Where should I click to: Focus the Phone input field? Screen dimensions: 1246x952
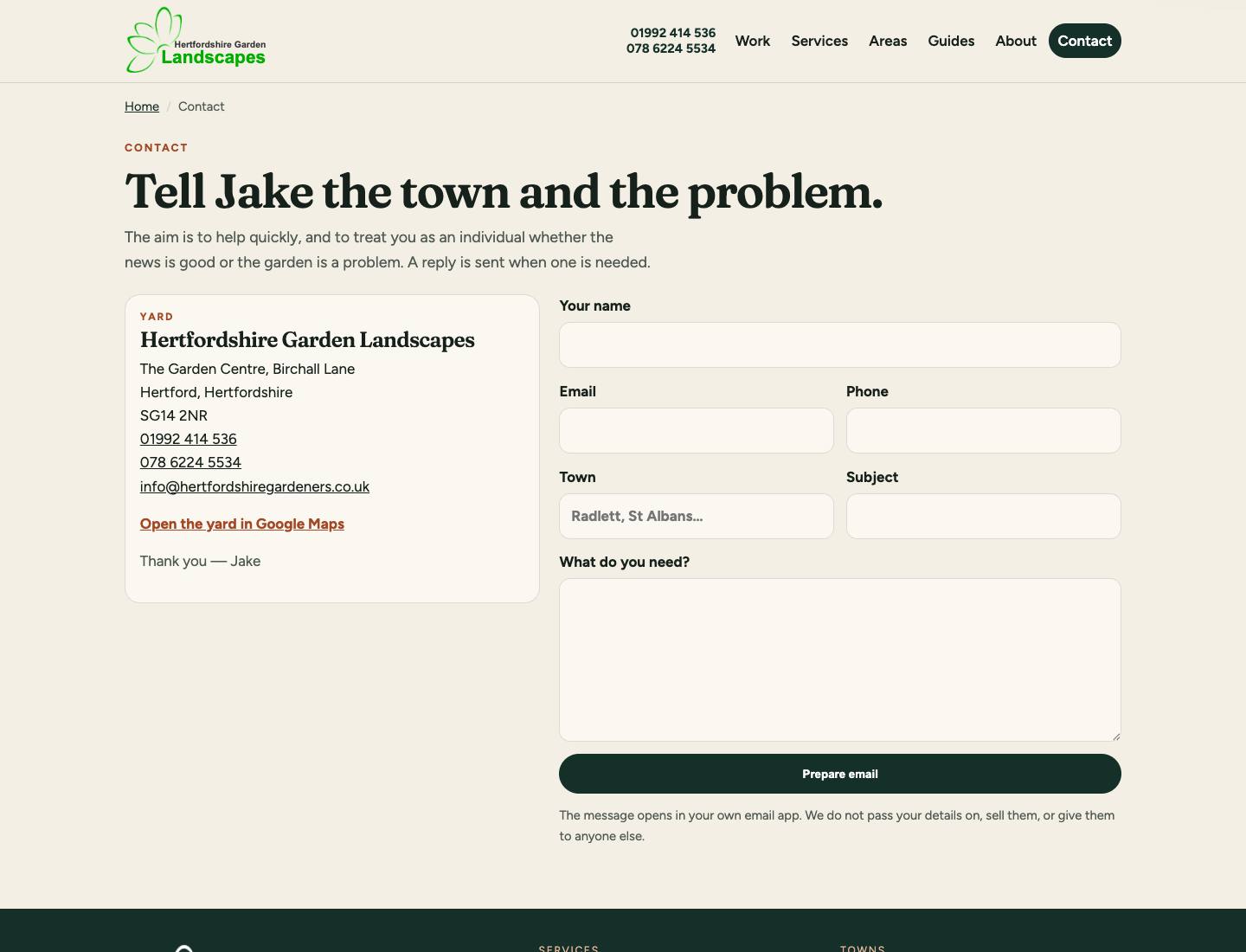pos(983,430)
